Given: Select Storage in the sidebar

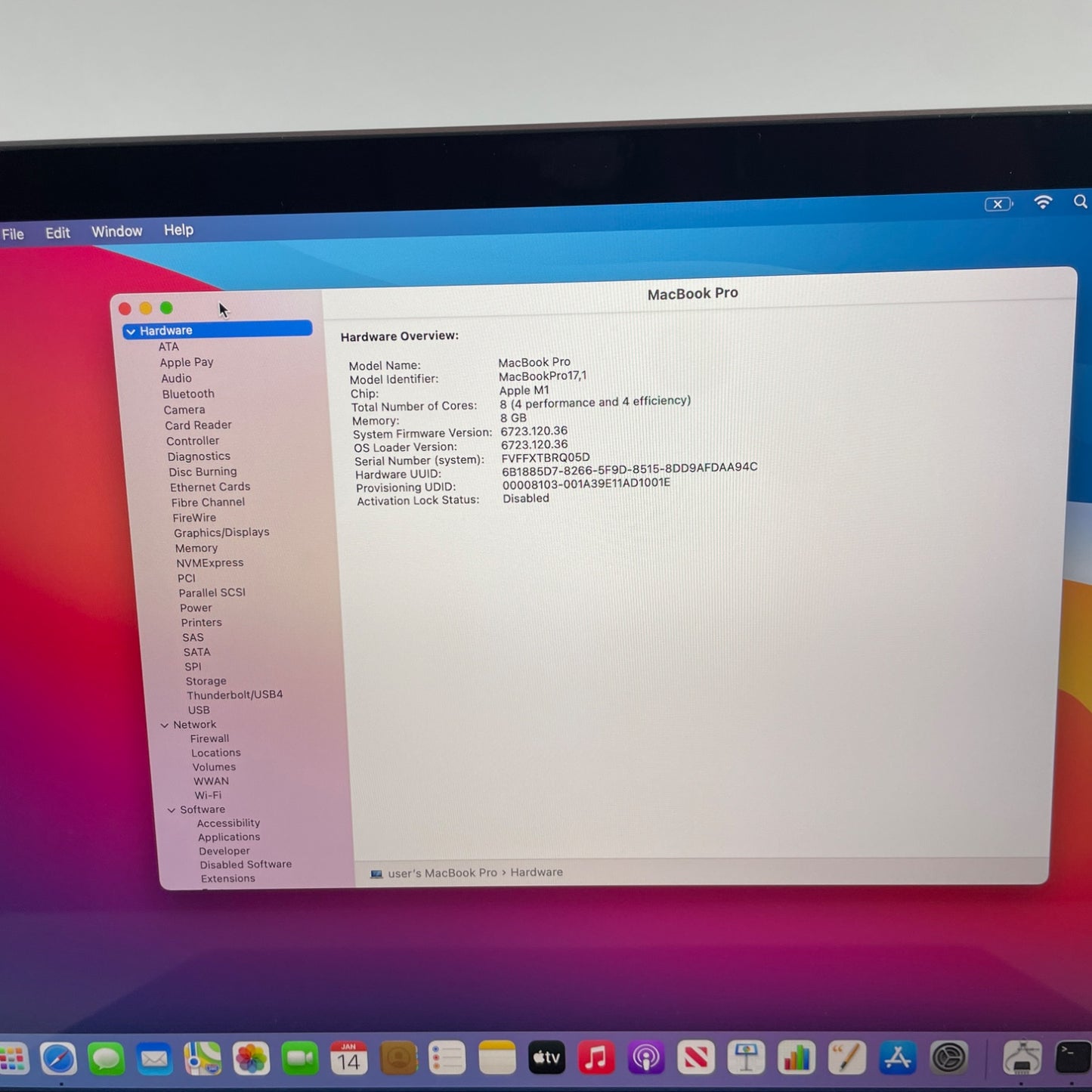Looking at the screenshot, I should coord(206,681).
